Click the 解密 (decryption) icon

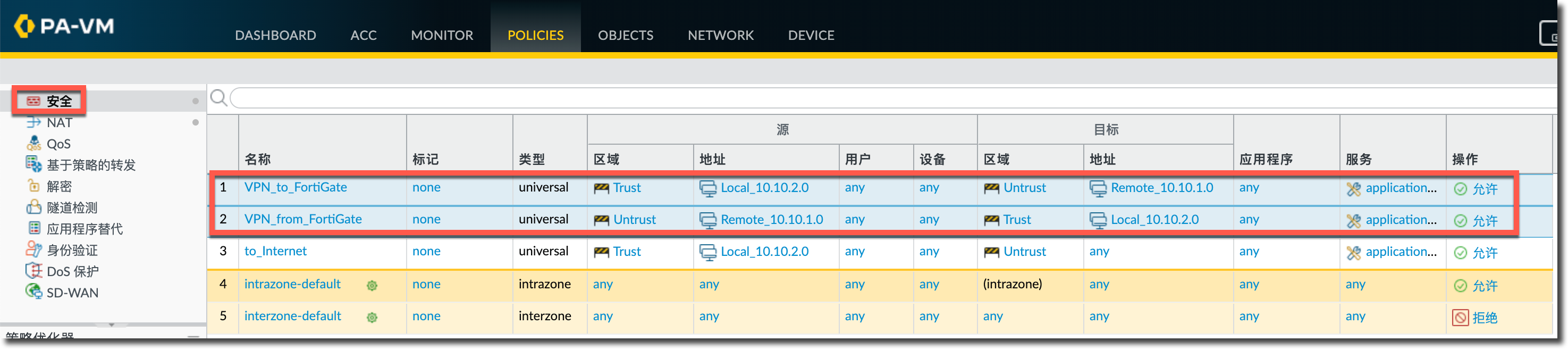point(33,186)
